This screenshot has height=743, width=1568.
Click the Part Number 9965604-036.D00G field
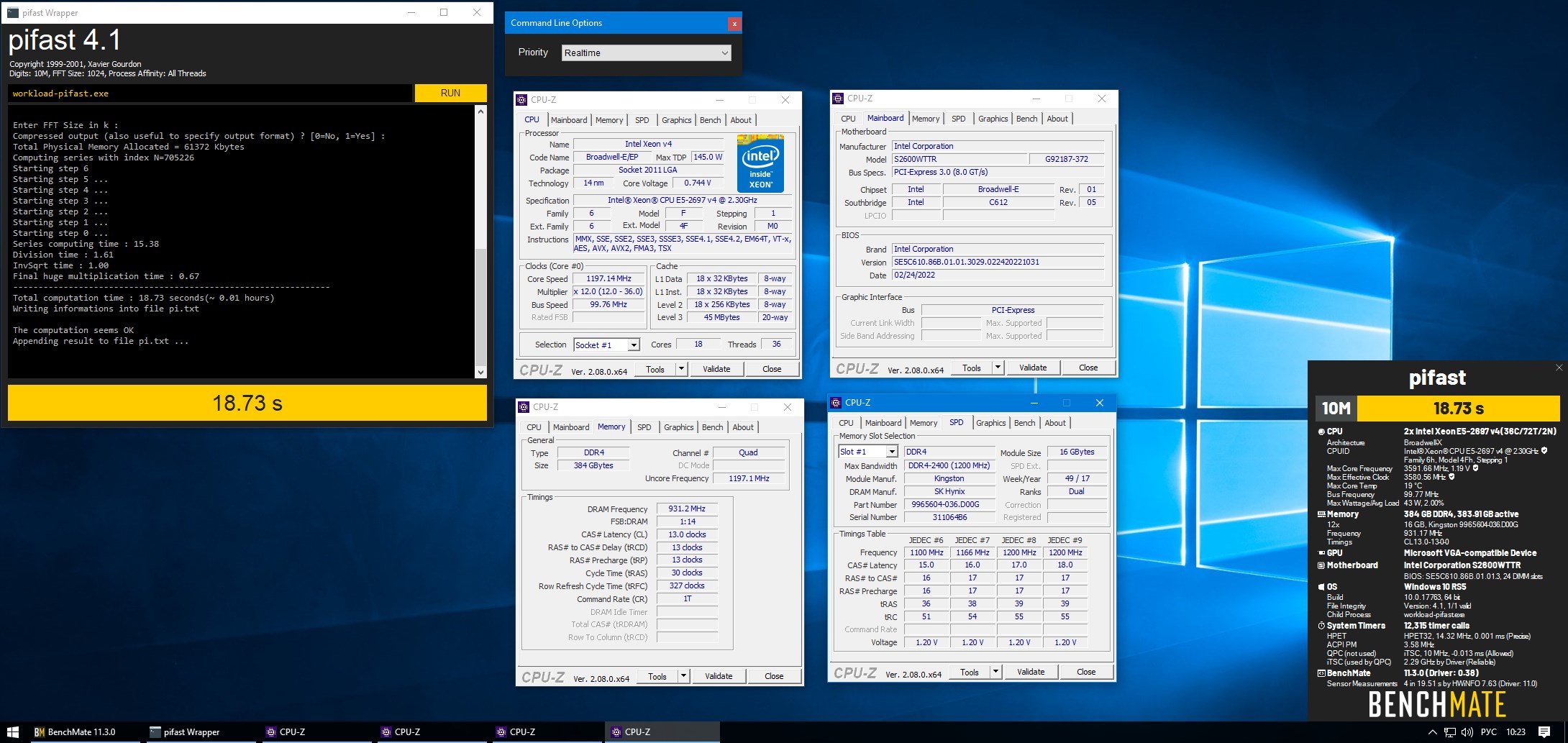tap(949, 504)
